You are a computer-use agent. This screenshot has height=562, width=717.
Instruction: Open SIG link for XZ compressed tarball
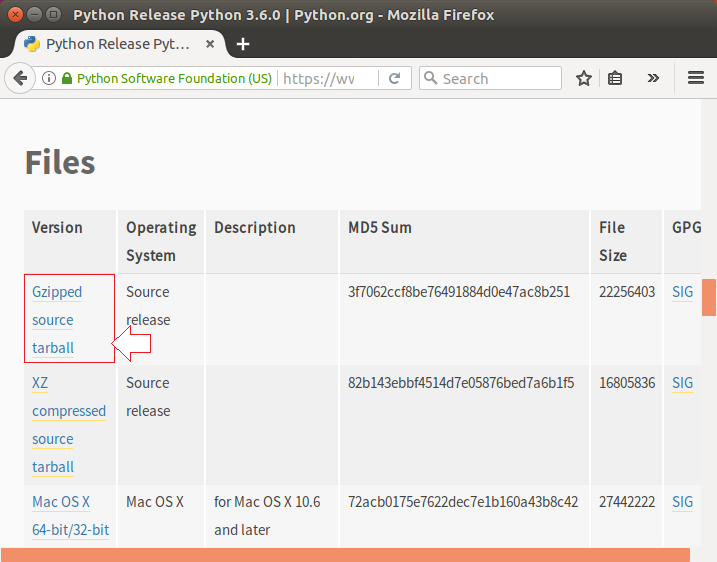click(x=682, y=383)
